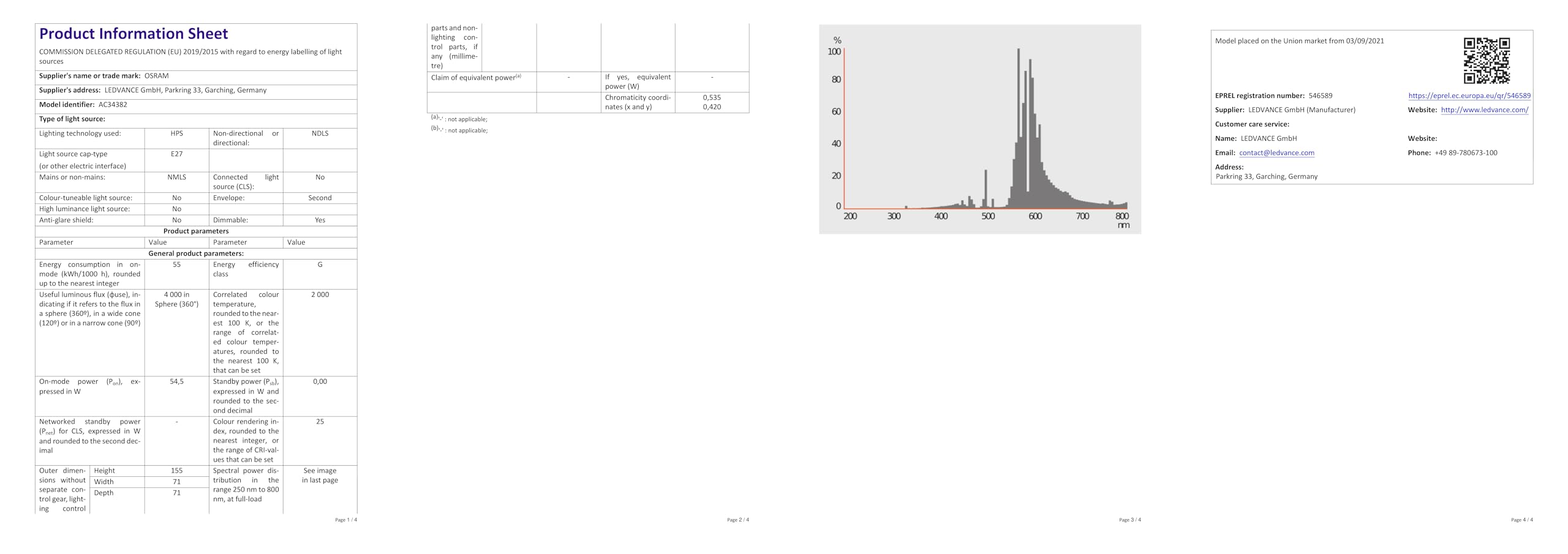Click the Envelope value 'Second'

[320, 198]
